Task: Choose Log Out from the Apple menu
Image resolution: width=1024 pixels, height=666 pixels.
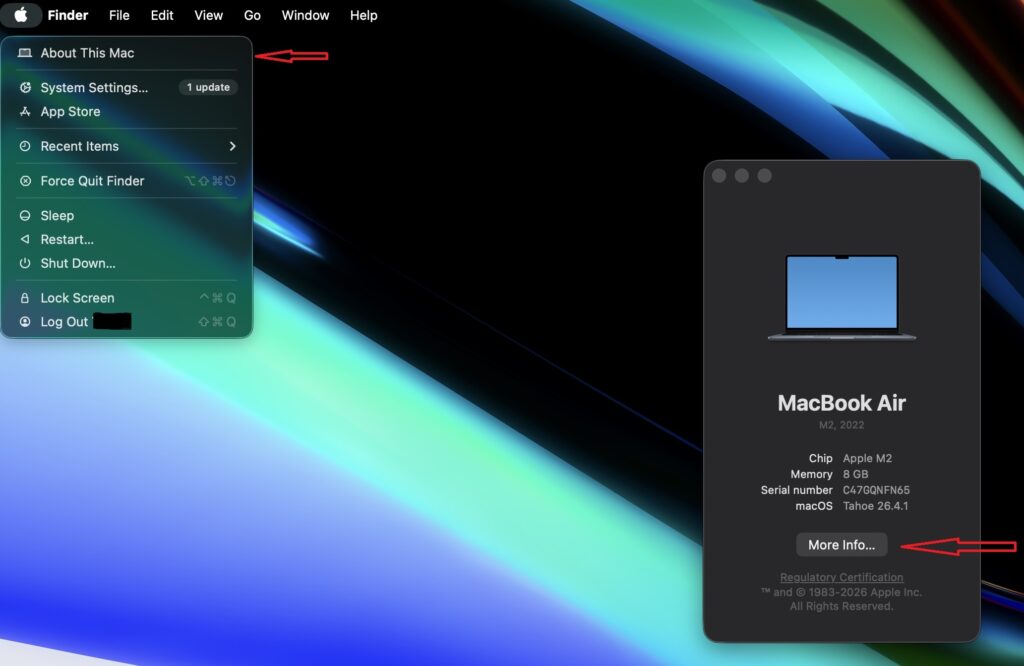Action: click(x=126, y=322)
